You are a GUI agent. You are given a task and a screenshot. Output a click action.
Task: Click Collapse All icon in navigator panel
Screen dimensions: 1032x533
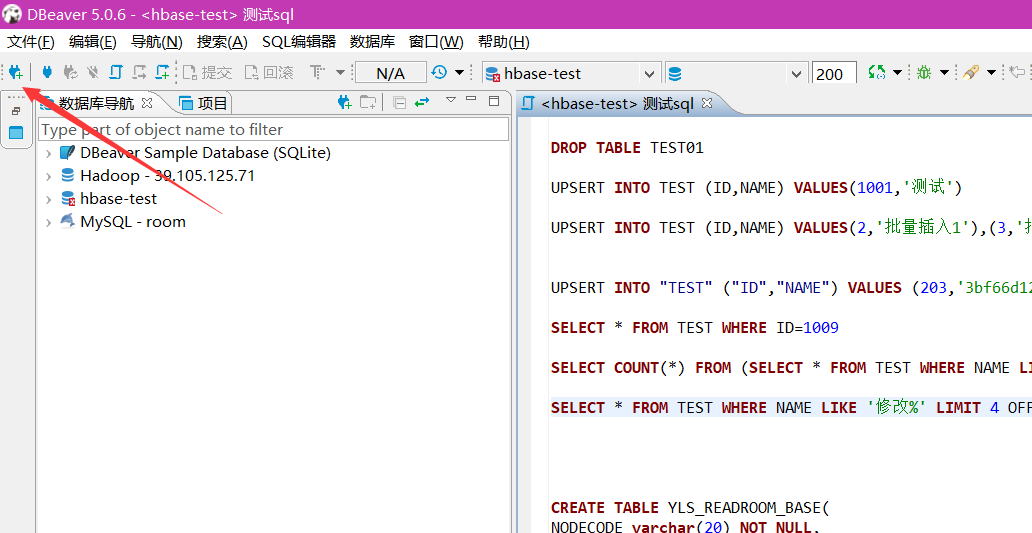tap(399, 102)
